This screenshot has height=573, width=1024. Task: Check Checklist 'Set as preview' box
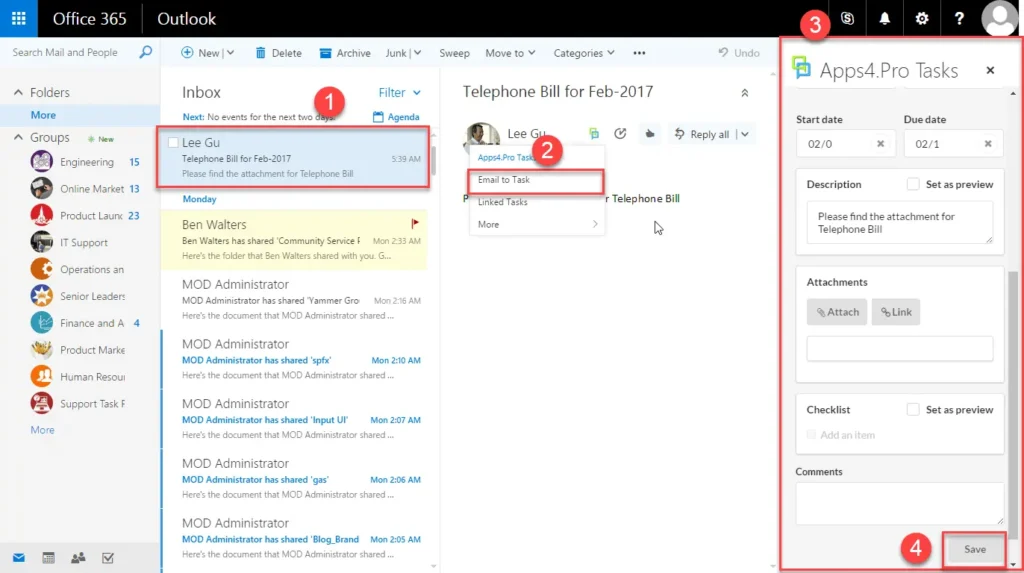click(913, 409)
